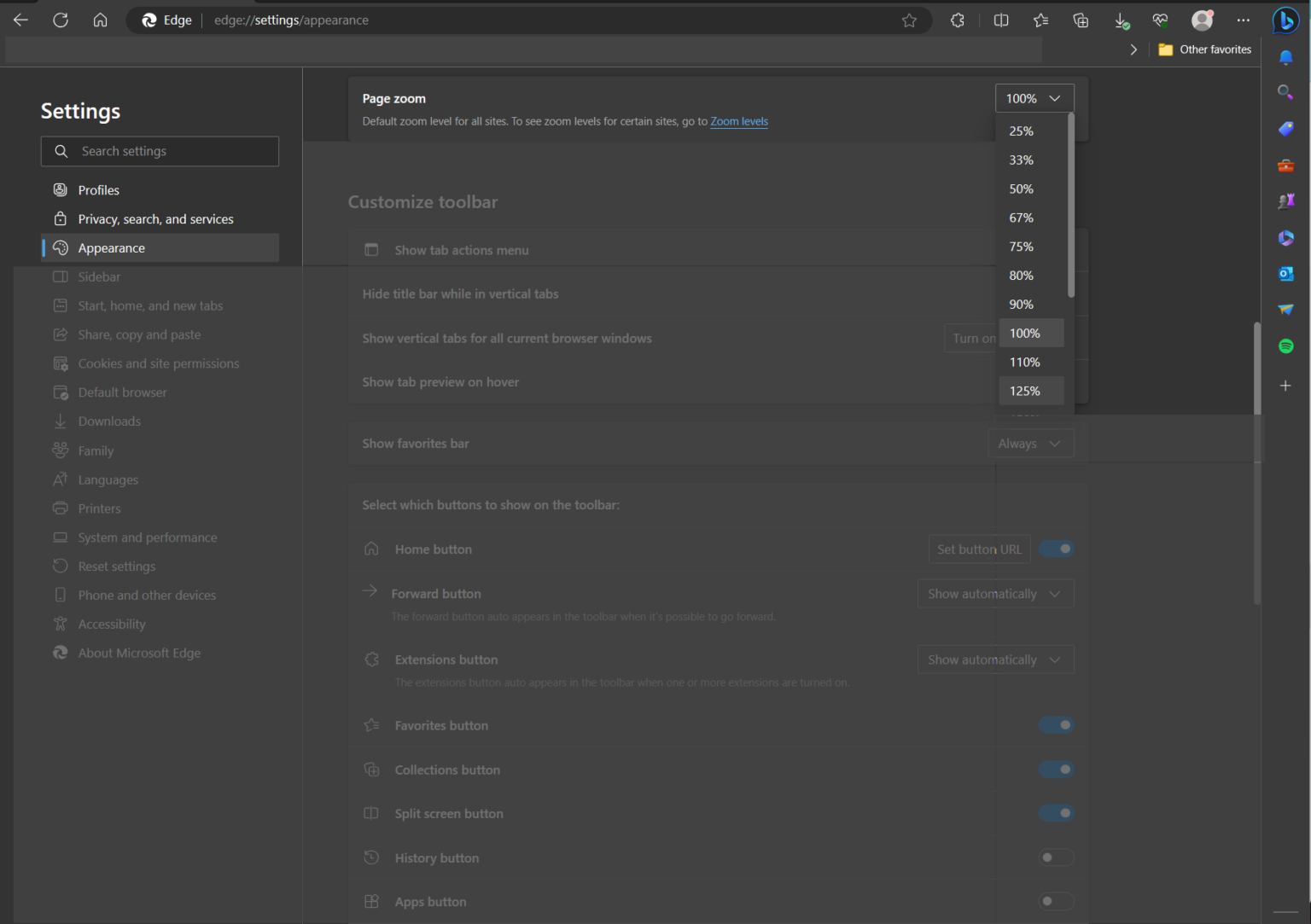
Task: Open Outlook from the Edge sidebar
Action: (x=1285, y=274)
